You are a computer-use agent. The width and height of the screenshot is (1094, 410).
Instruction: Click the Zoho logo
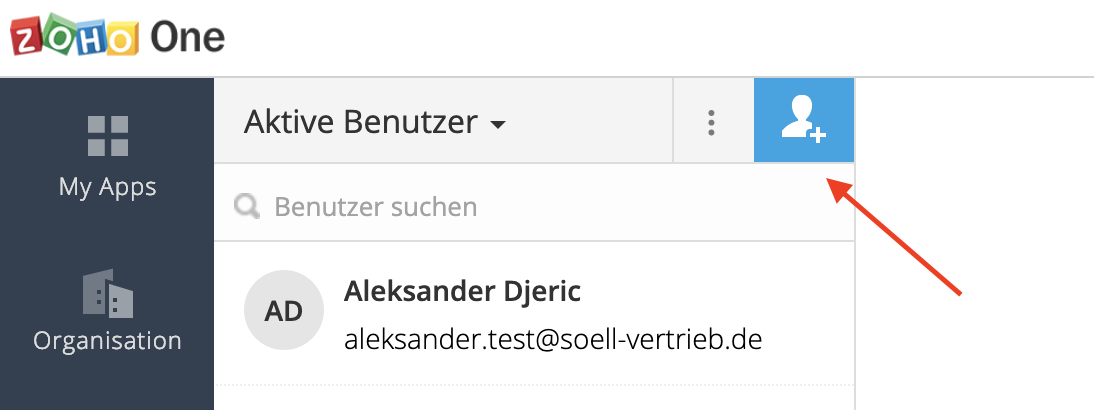75,38
